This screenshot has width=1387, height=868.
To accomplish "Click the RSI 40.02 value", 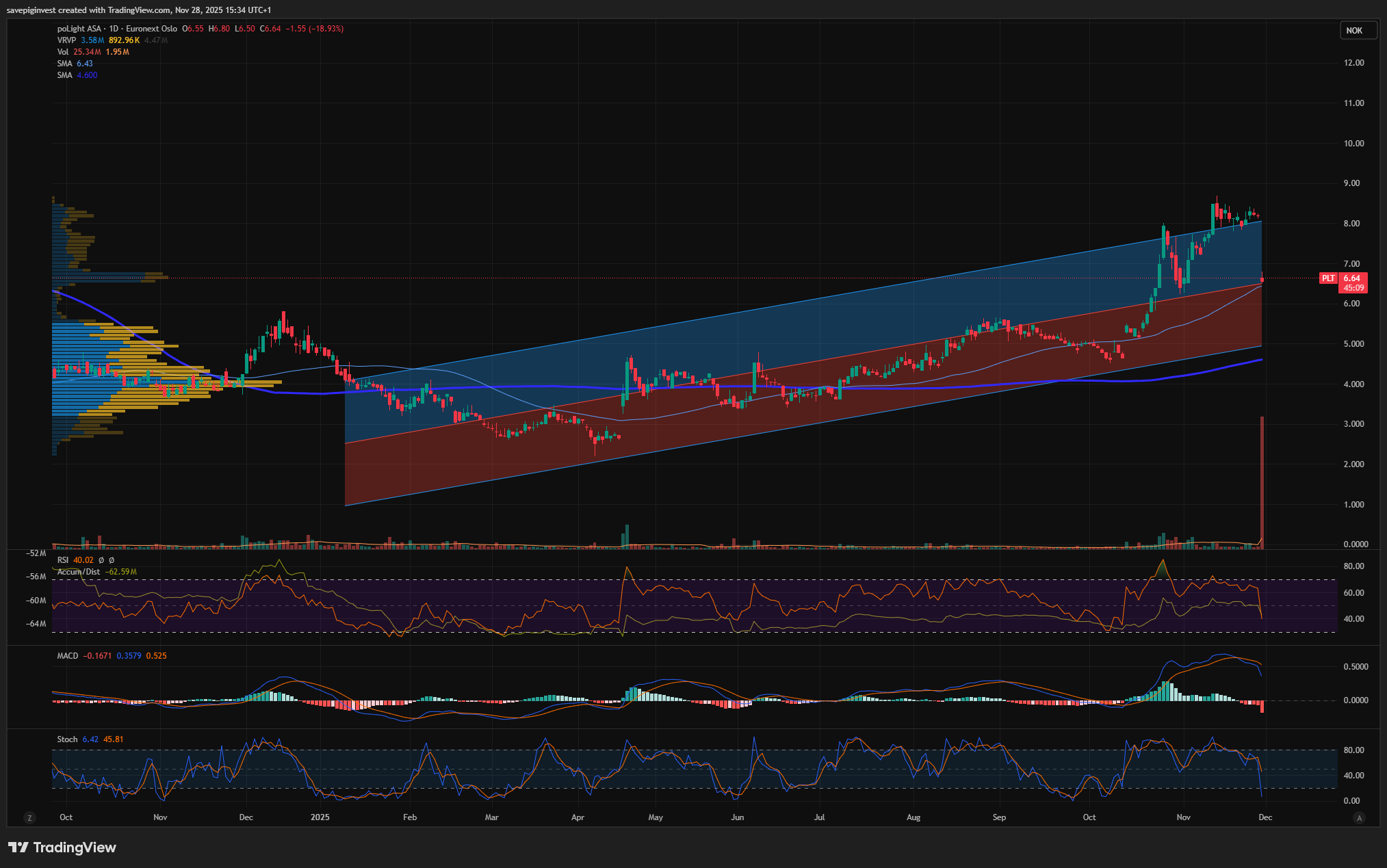I will click(83, 560).
